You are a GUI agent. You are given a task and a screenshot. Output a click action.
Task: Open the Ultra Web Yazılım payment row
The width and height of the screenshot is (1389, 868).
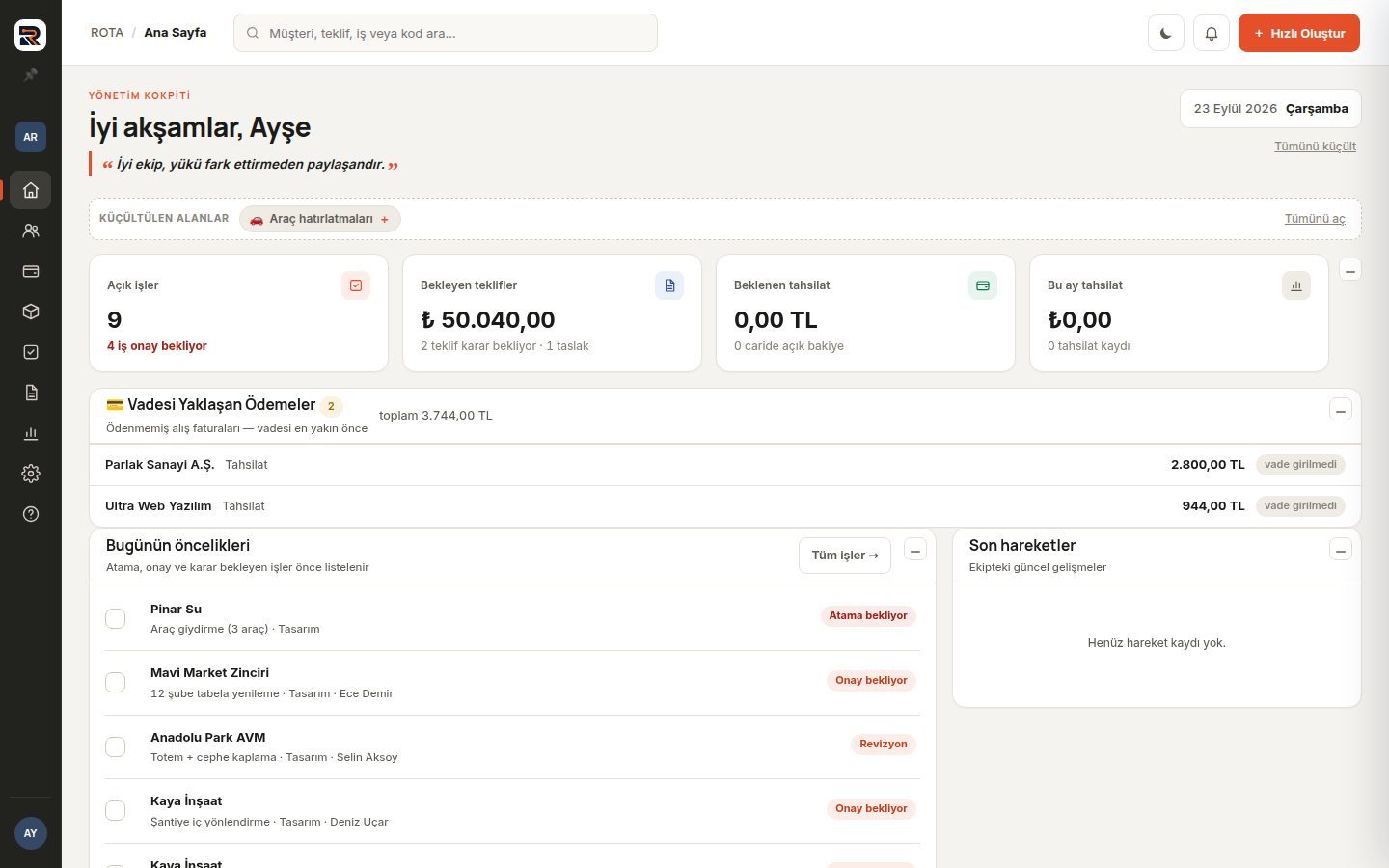coord(725,506)
